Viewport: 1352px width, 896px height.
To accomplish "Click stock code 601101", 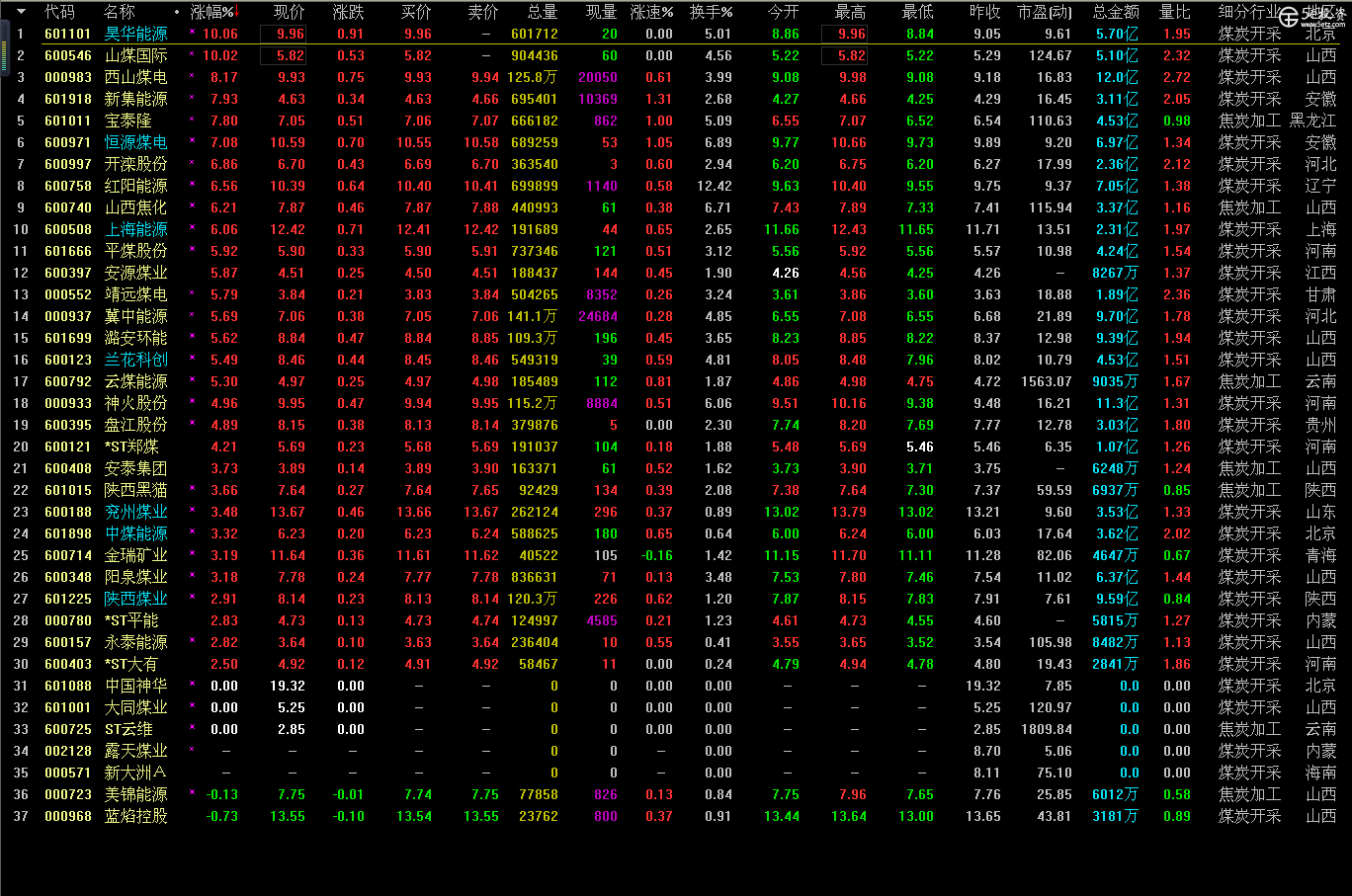I will click(68, 34).
